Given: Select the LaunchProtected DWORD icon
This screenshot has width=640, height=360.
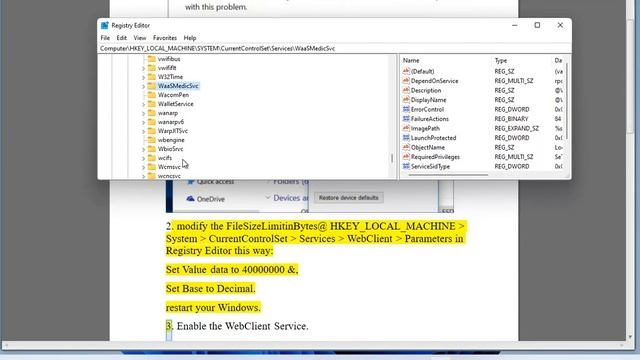Looking at the screenshot, I should [406, 138].
